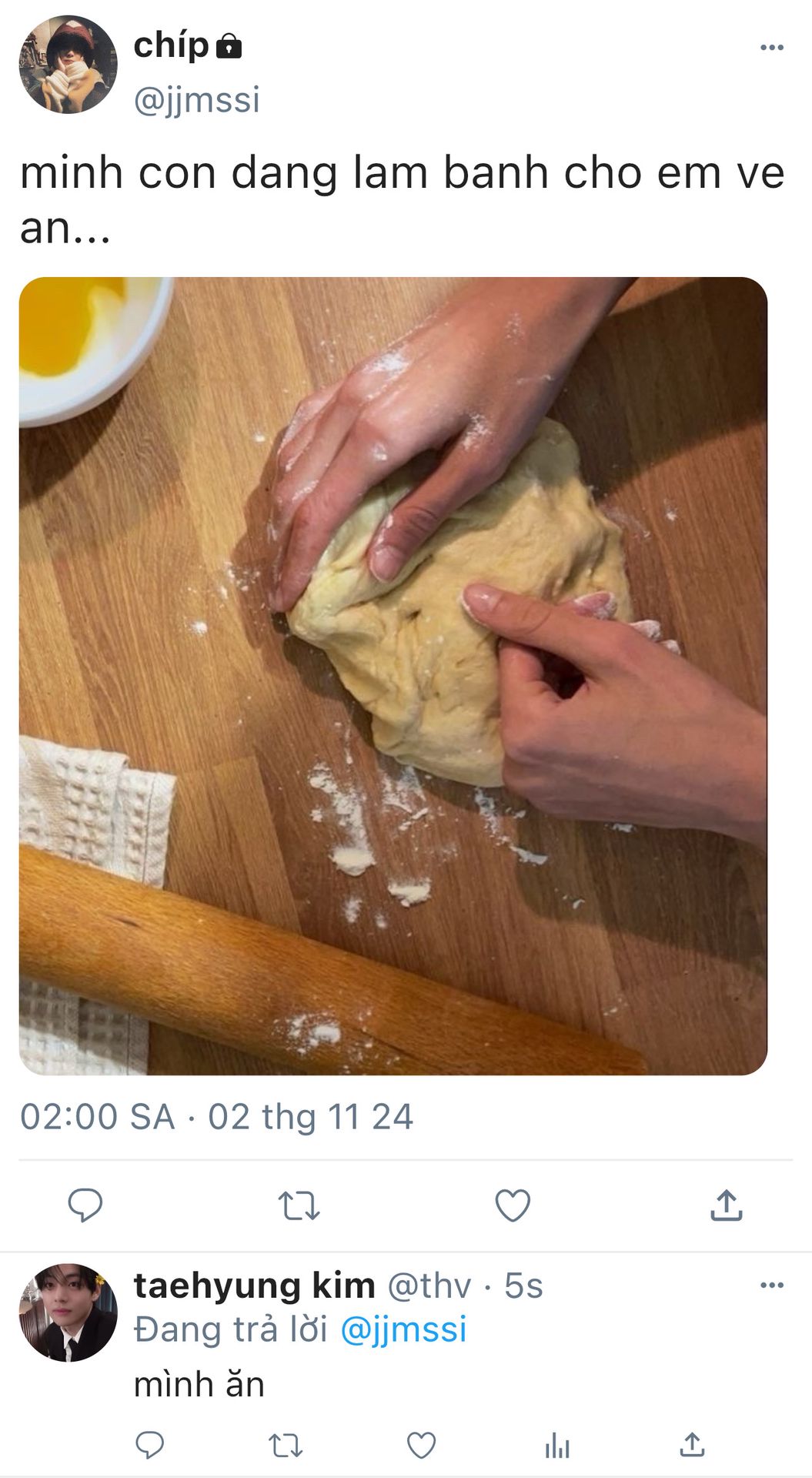Like the main tweet by chíp
The image size is (812, 1478).
[x=513, y=1205]
